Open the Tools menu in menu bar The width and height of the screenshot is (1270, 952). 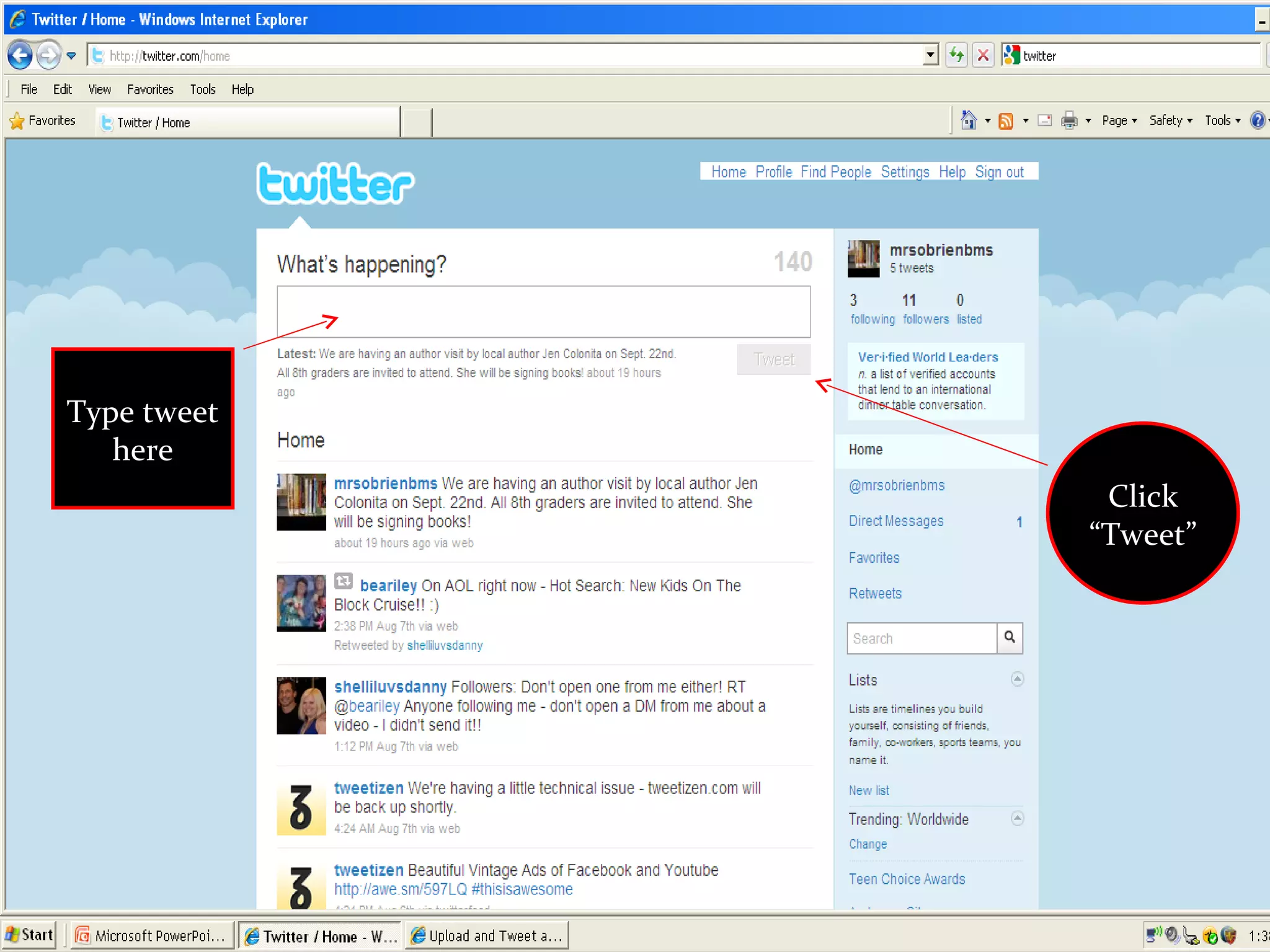tap(203, 89)
